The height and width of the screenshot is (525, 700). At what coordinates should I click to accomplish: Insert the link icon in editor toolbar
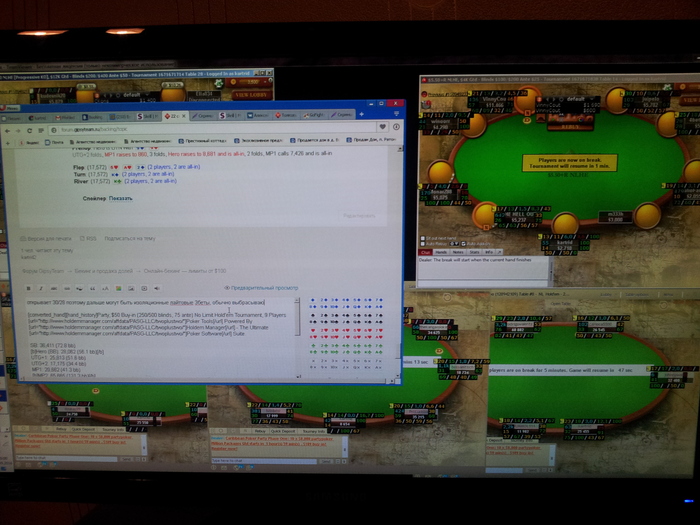67,288
